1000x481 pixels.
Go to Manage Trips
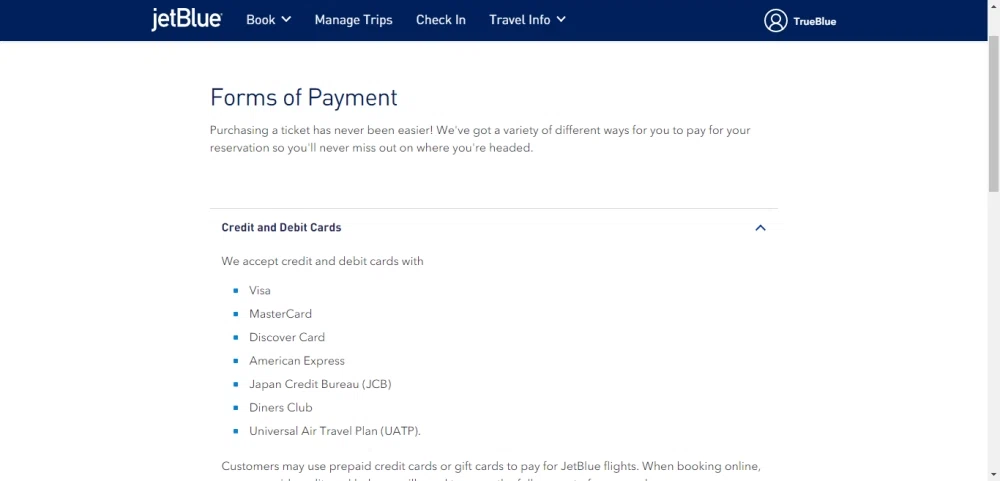click(x=353, y=20)
